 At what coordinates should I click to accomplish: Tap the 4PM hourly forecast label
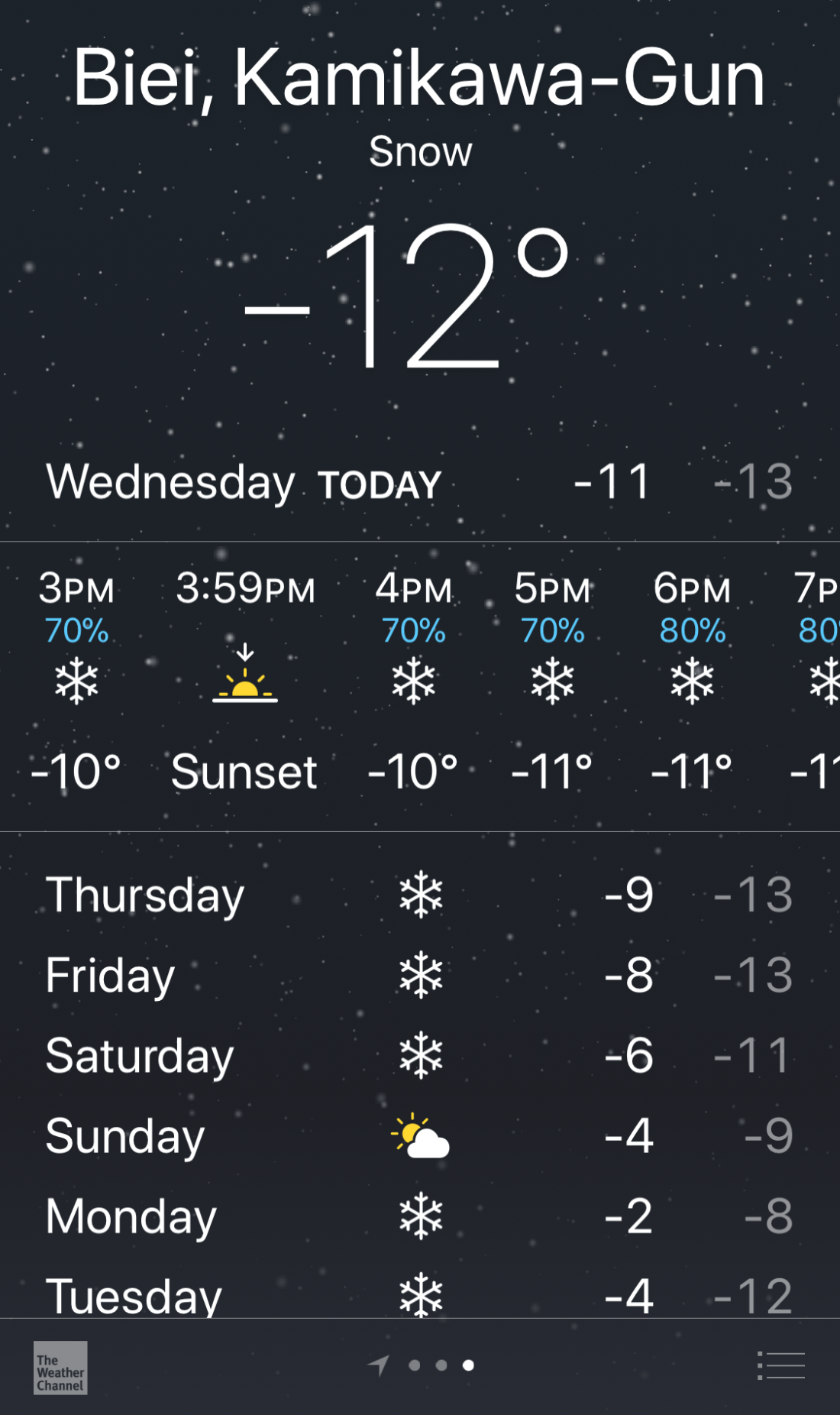pyautogui.click(x=413, y=589)
